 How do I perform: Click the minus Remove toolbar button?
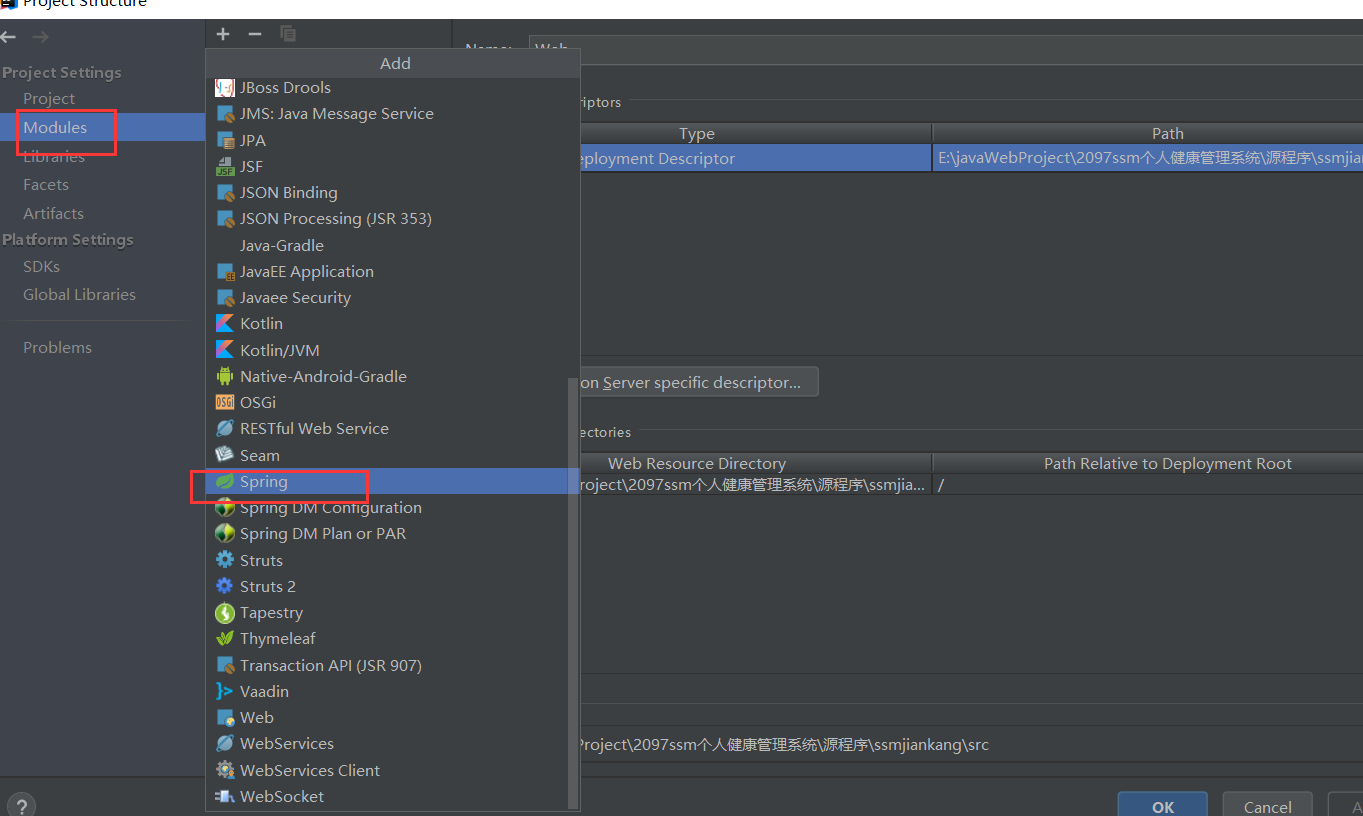click(x=255, y=34)
